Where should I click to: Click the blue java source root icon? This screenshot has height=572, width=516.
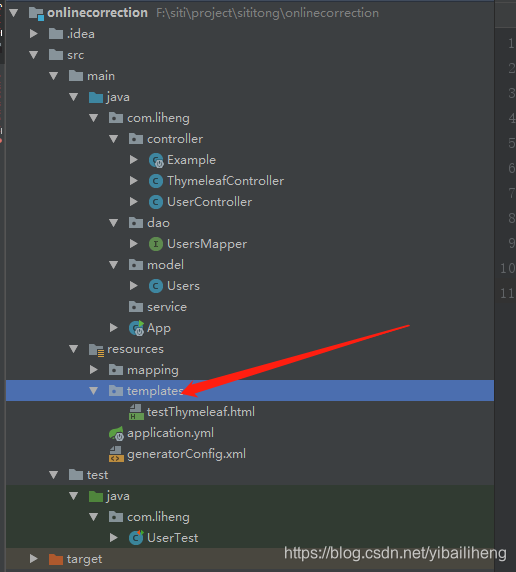point(96,97)
